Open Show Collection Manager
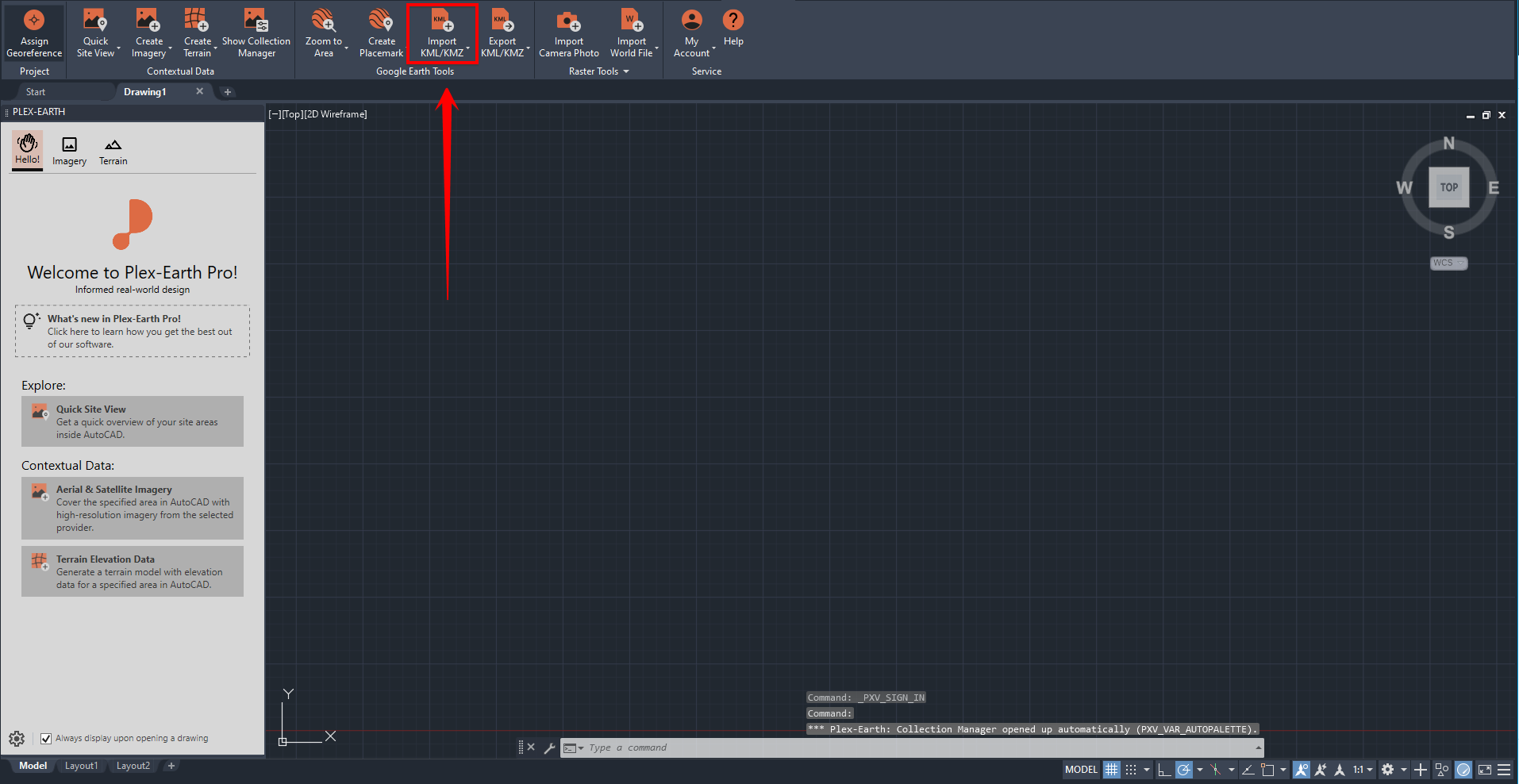The image size is (1519, 784). tap(256, 33)
